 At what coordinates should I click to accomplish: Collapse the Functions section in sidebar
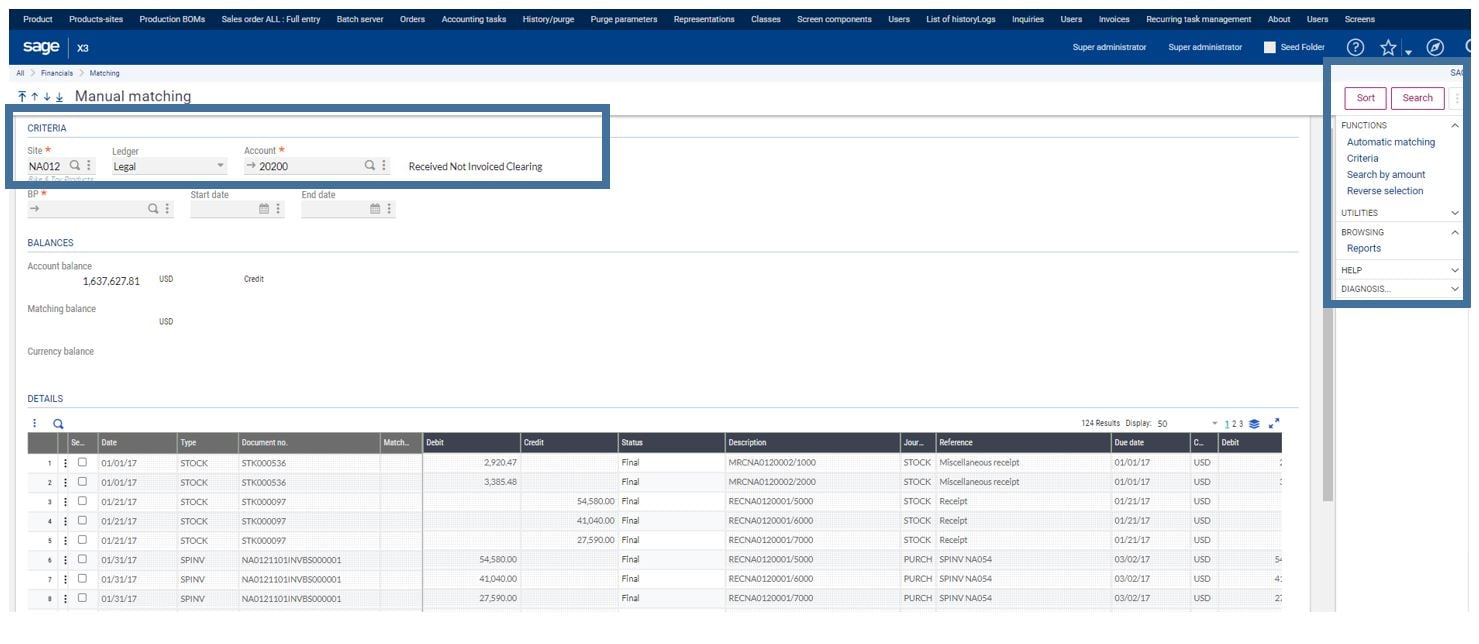point(1455,126)
